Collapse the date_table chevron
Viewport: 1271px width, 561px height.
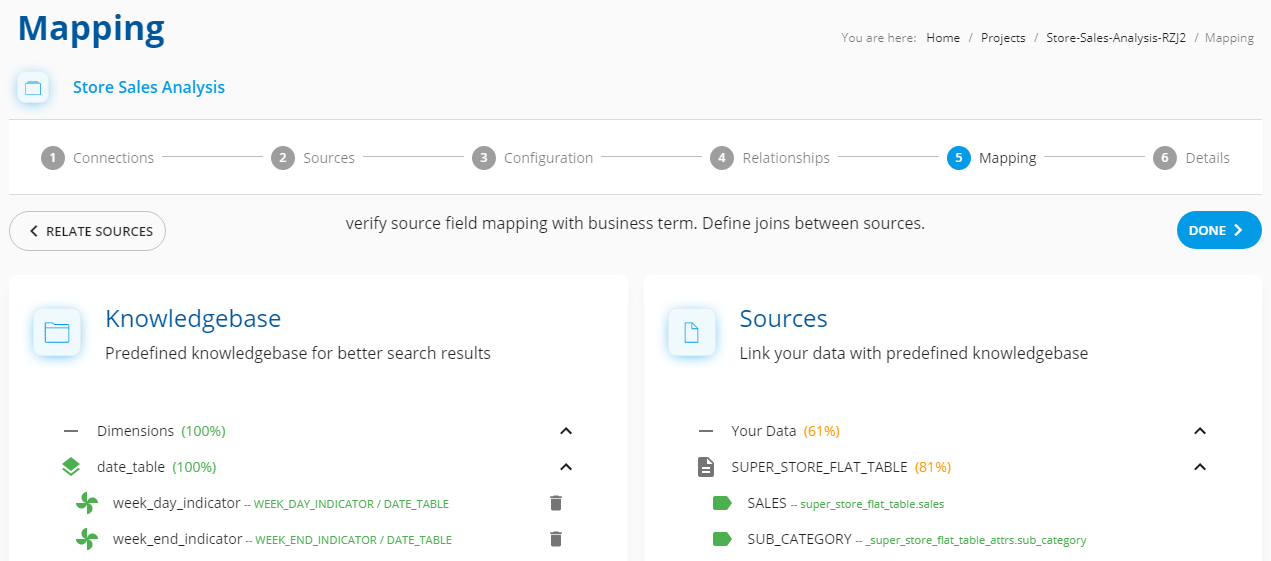tap(566, 467)
